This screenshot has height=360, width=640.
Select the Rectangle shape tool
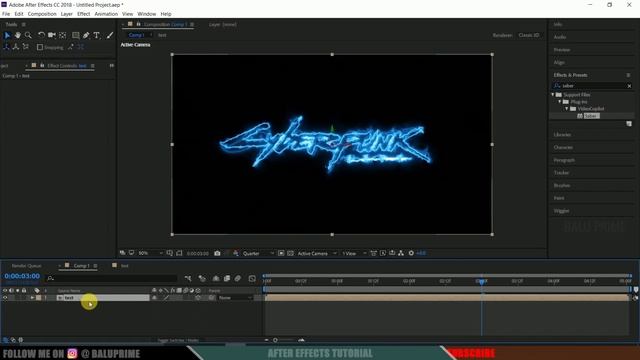[76, 36]
